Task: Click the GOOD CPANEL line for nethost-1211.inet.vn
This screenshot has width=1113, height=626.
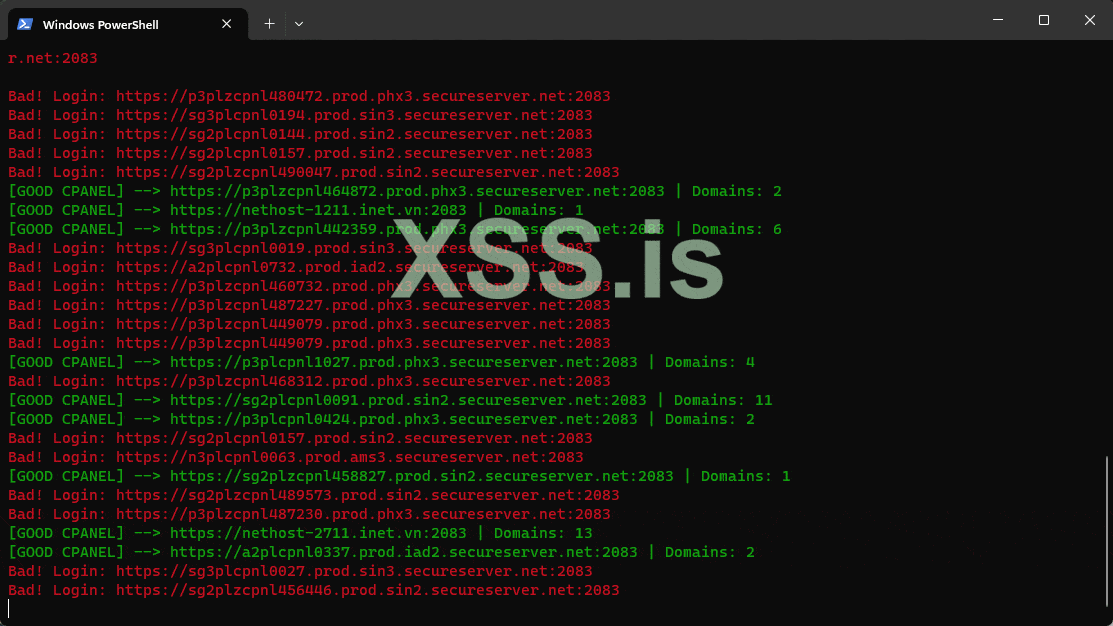Action: 296,211
